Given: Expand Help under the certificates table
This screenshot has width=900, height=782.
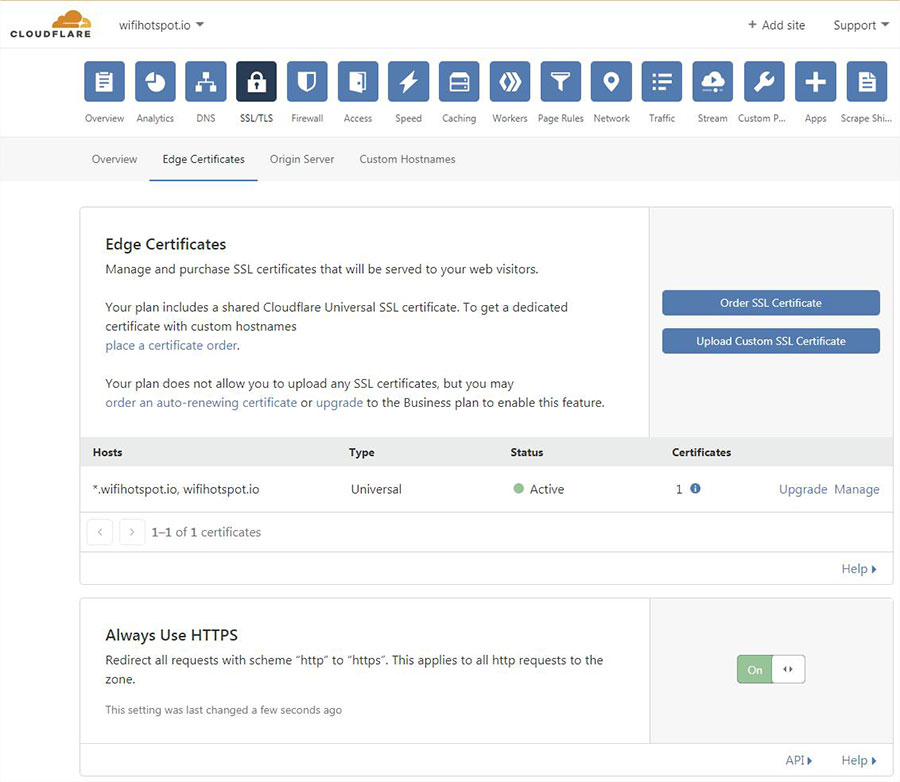Looking at the screenshot, I should [858, 569].
